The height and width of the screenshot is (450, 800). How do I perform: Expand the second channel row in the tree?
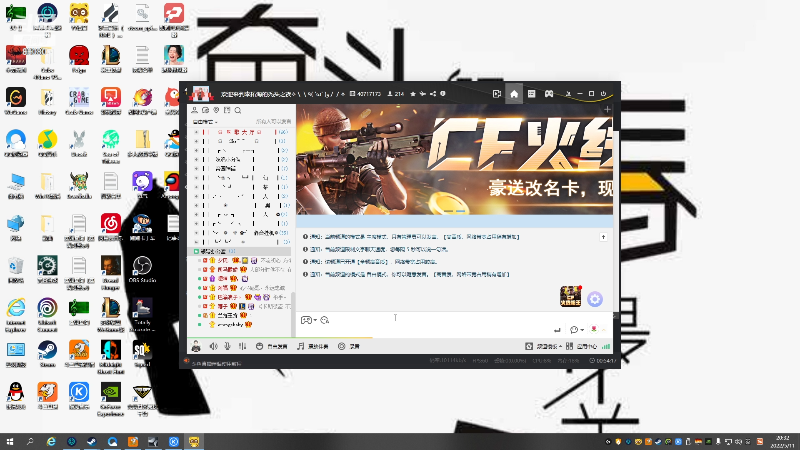click(x=196, y=141)
